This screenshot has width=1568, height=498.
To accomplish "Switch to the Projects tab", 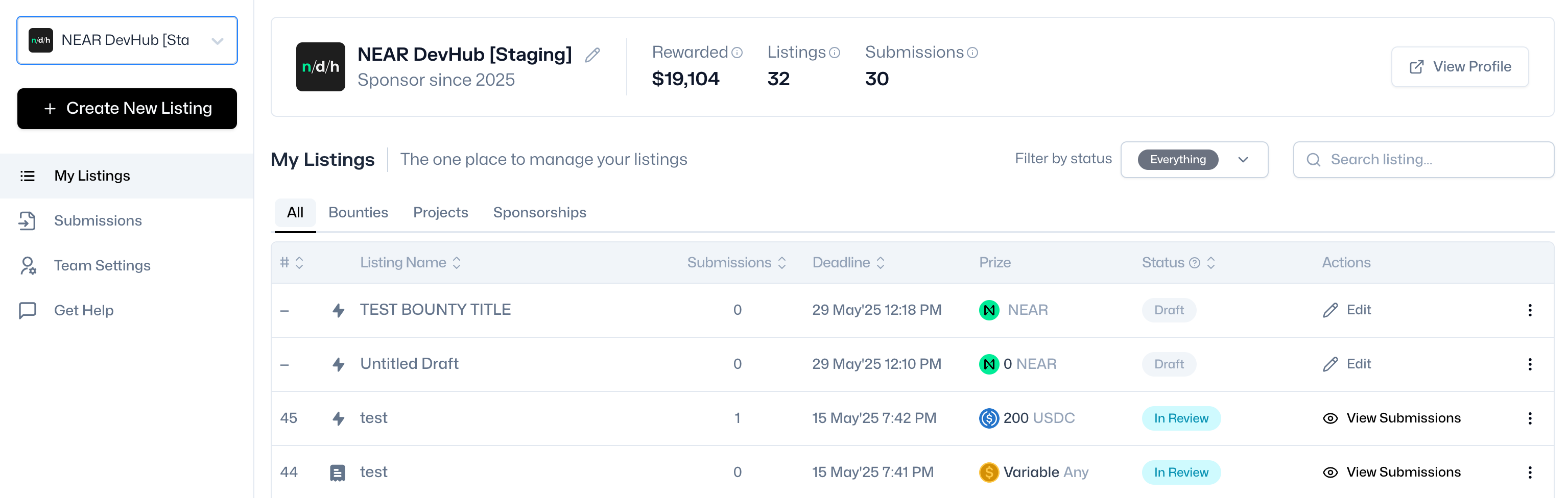I will [440, 213].
